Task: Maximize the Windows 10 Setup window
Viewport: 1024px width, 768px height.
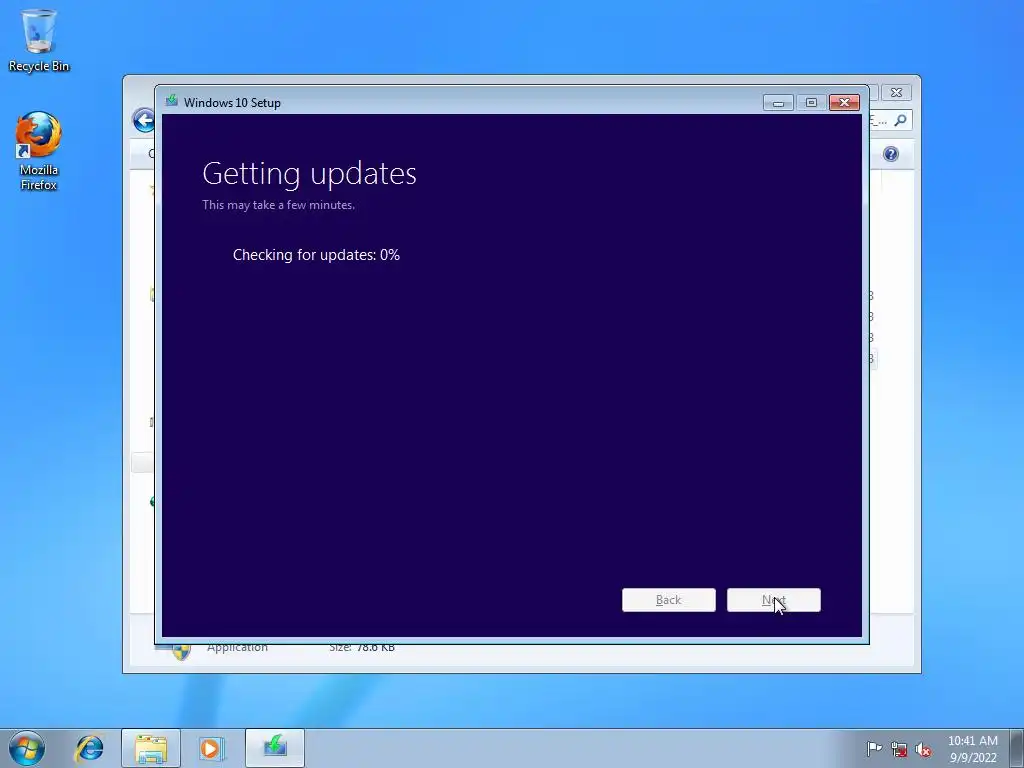Action: 811,103
